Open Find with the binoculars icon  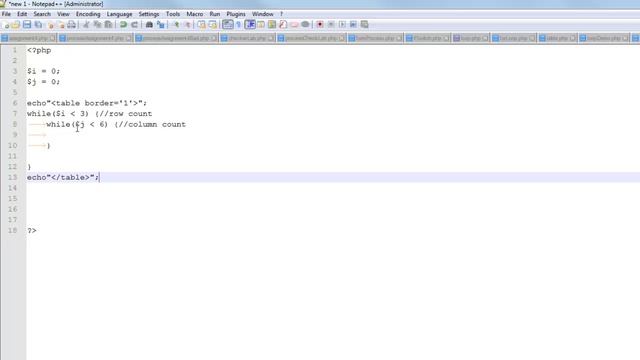[149, 25]
